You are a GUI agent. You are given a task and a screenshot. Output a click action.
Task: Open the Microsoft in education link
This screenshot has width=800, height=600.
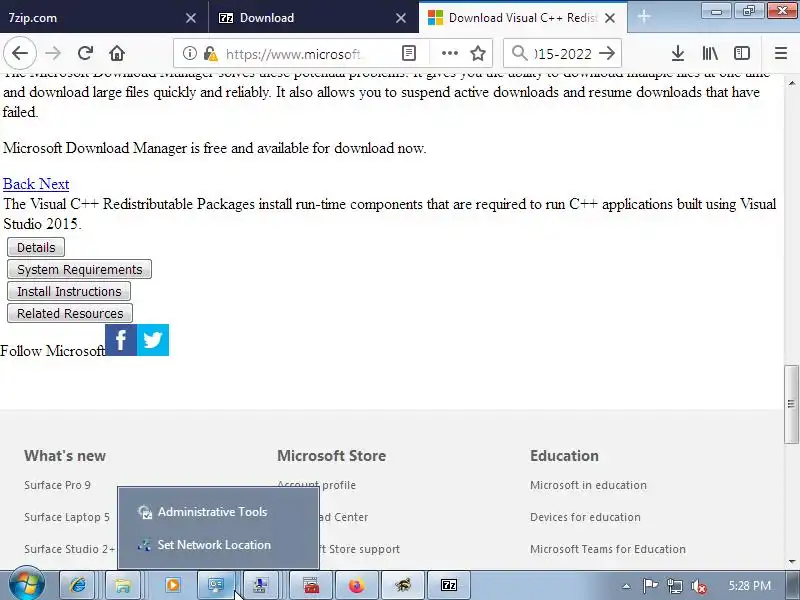[x=588, y=485]
